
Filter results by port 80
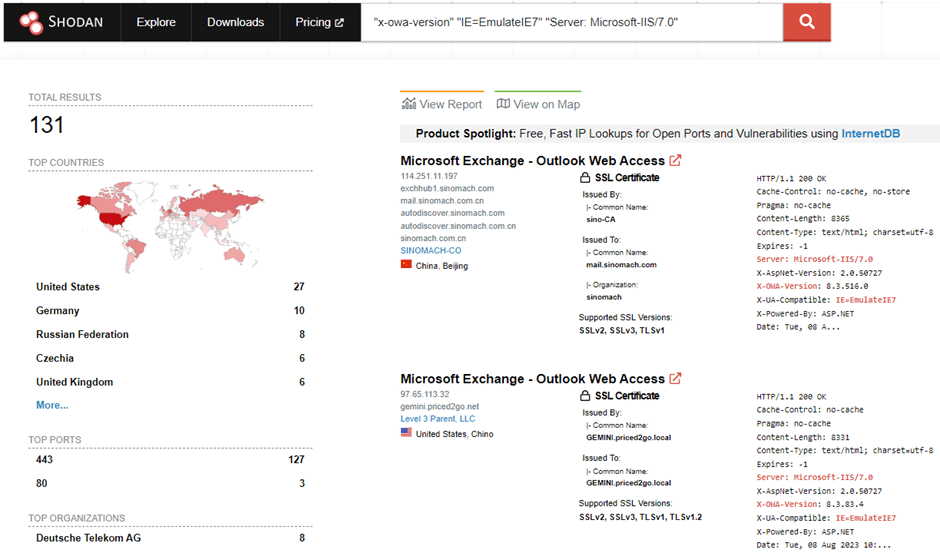point(170,483)
